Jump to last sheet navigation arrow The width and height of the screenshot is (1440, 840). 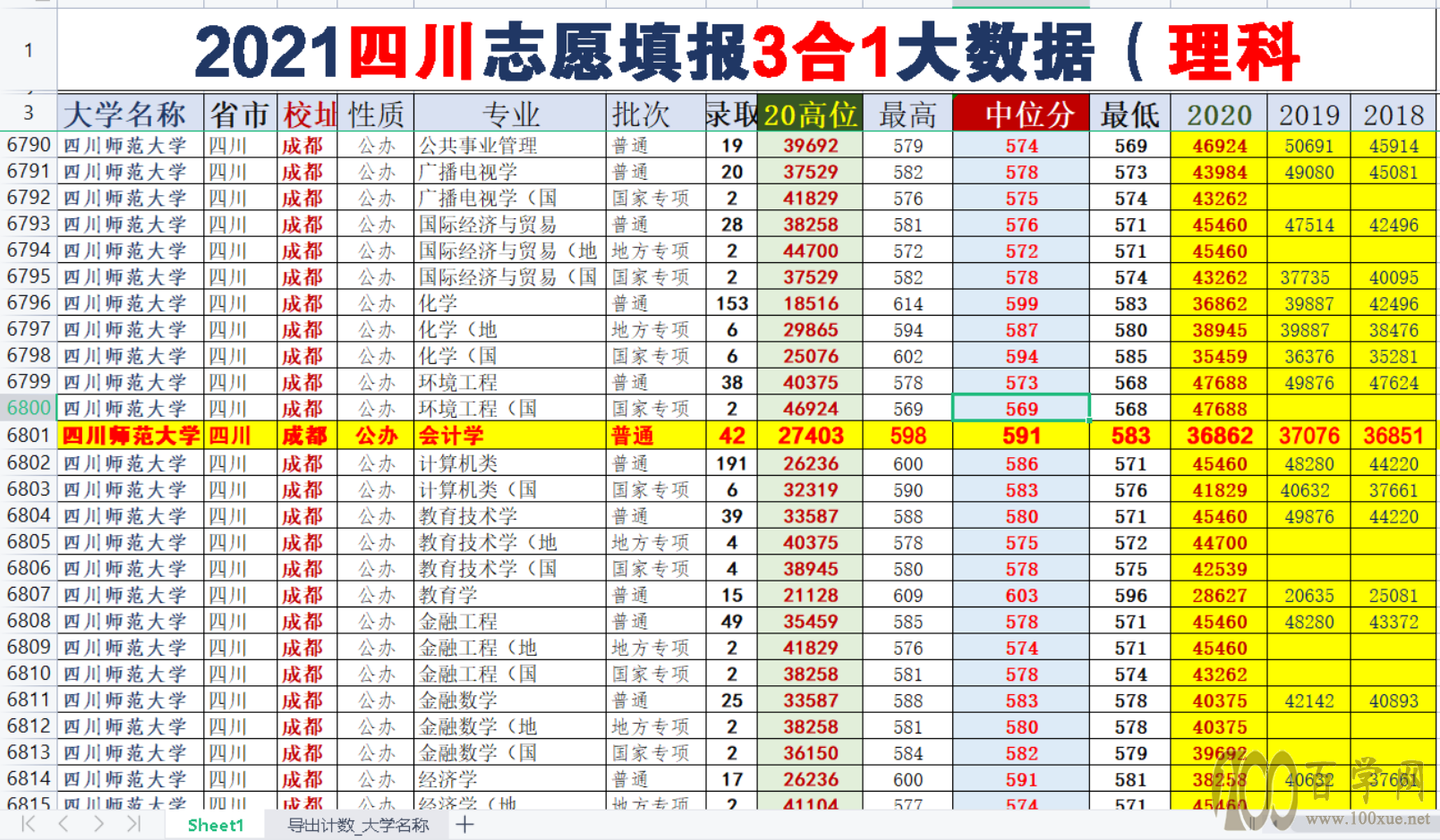coord(133,825)
